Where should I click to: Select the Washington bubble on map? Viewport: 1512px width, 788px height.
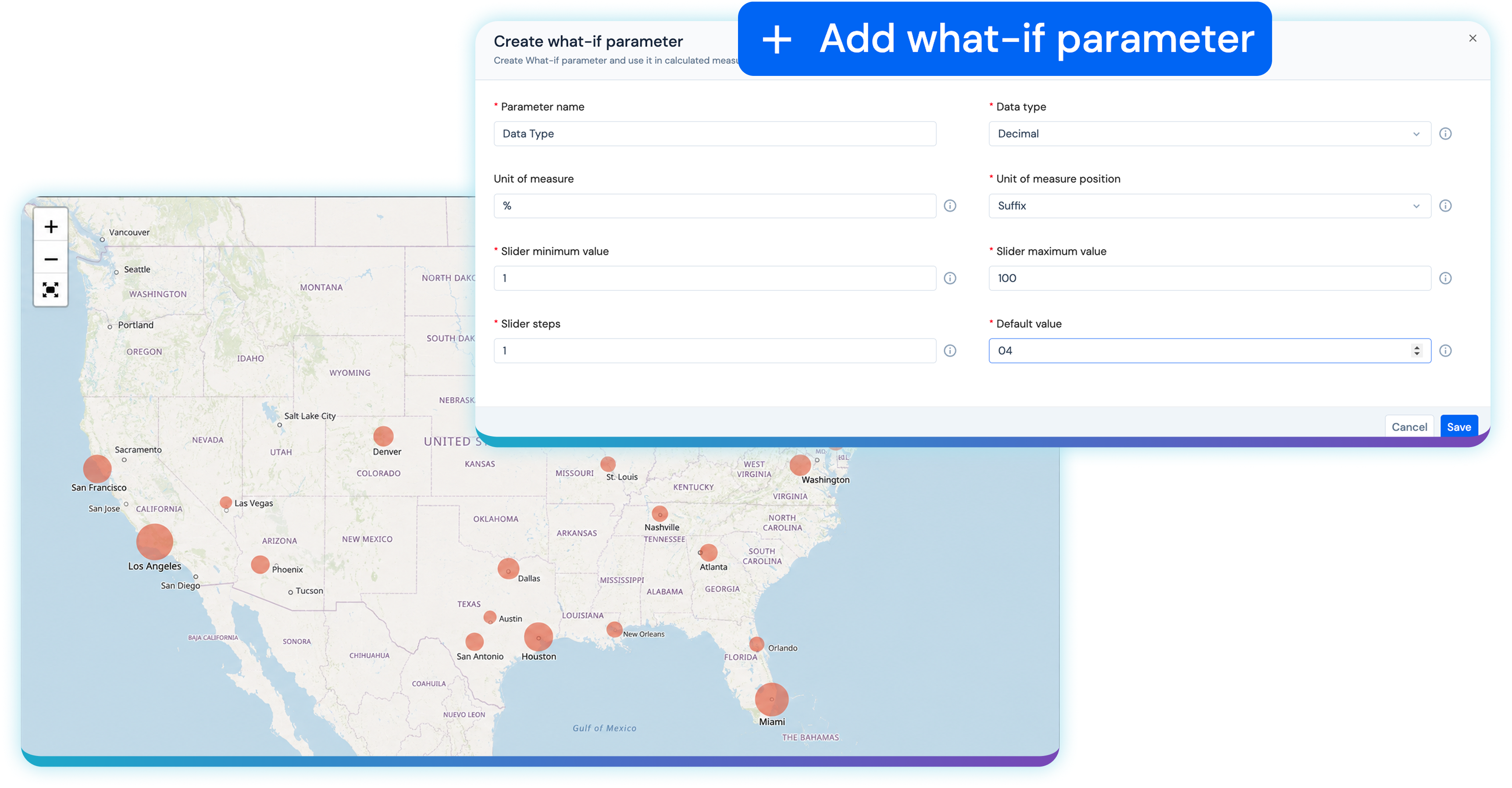pyautogui.click(x=800, y=465)
